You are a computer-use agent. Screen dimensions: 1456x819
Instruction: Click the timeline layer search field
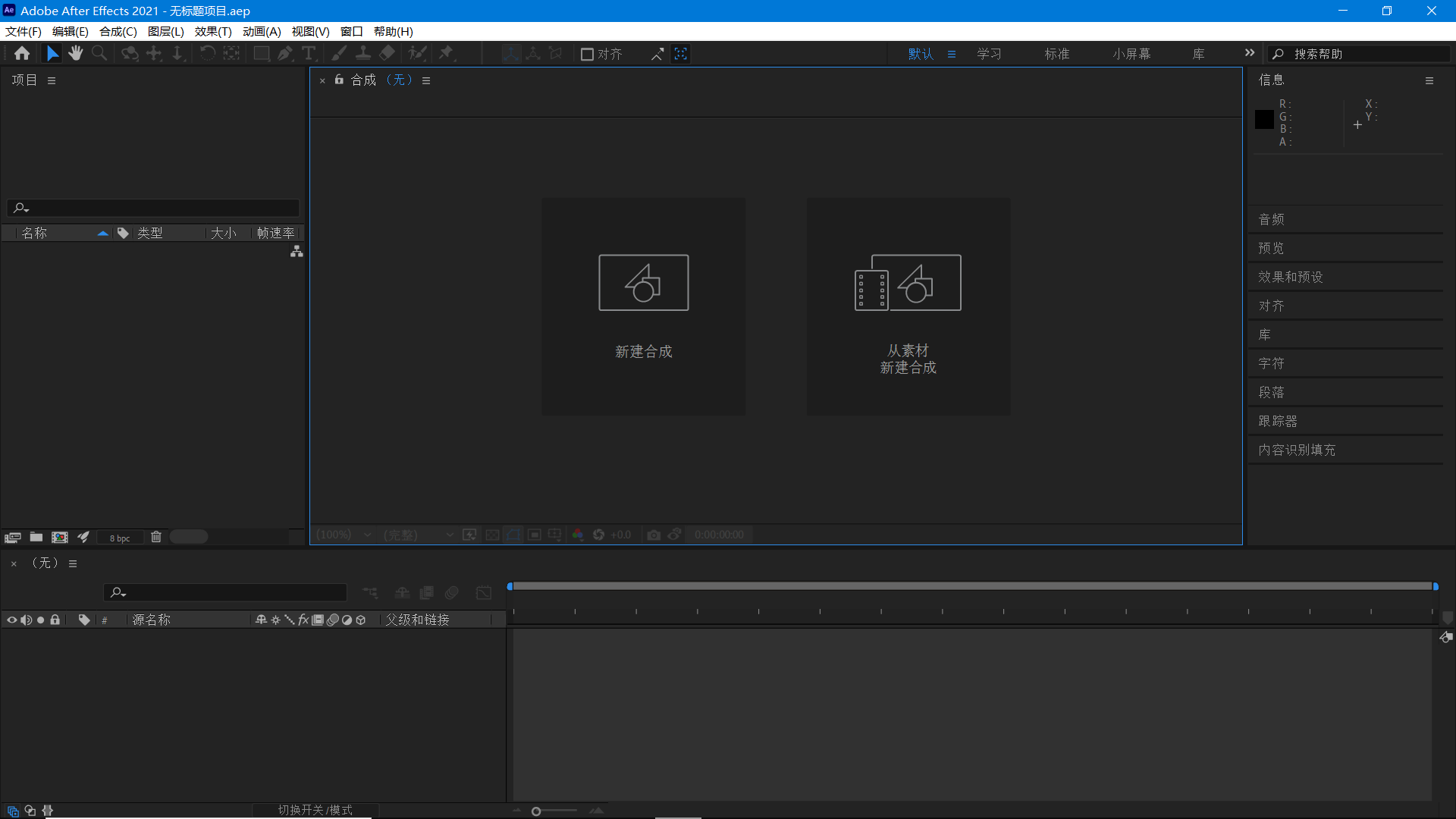224,592
